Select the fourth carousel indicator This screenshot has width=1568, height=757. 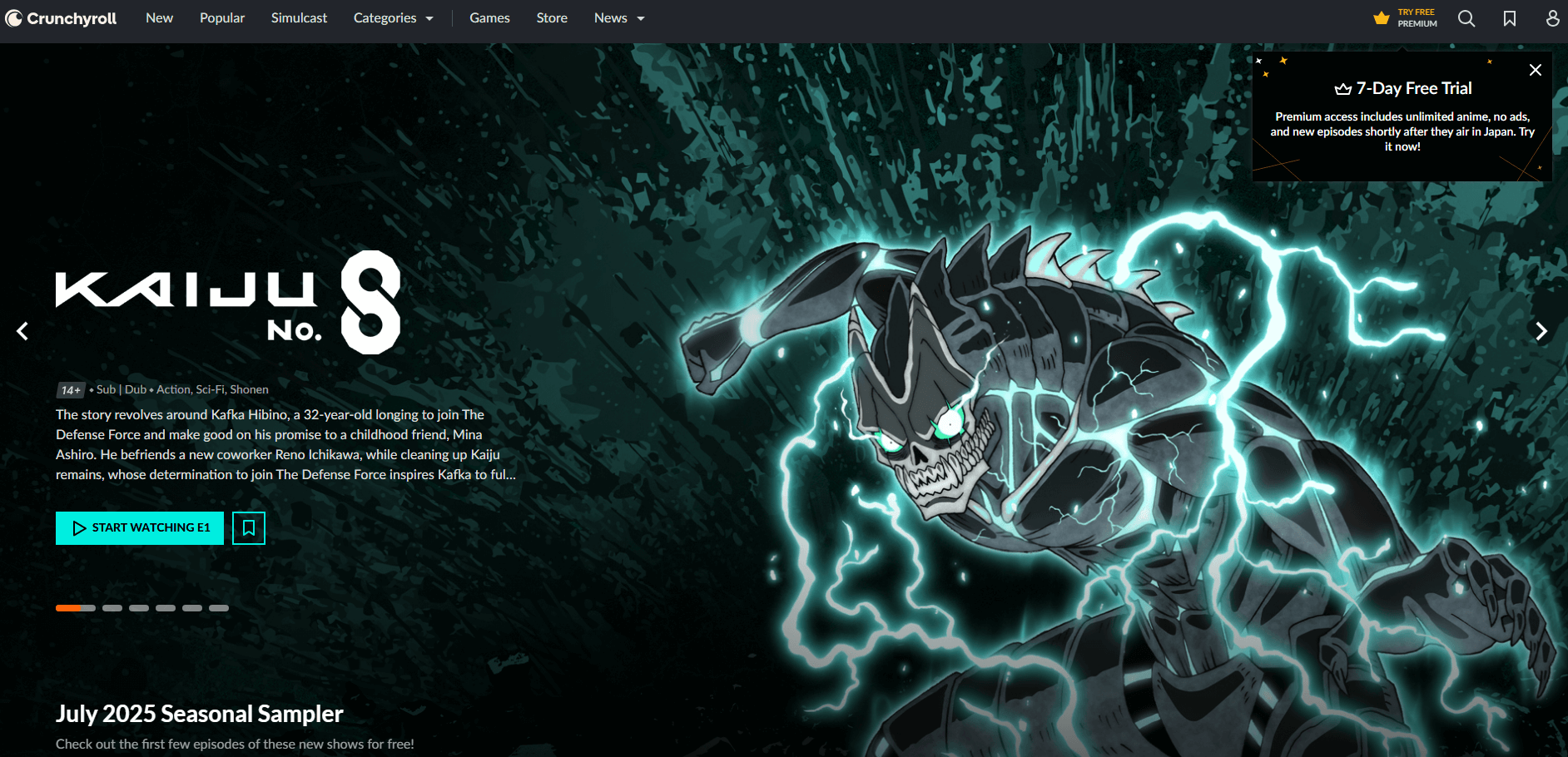click(x=166, y=608)
